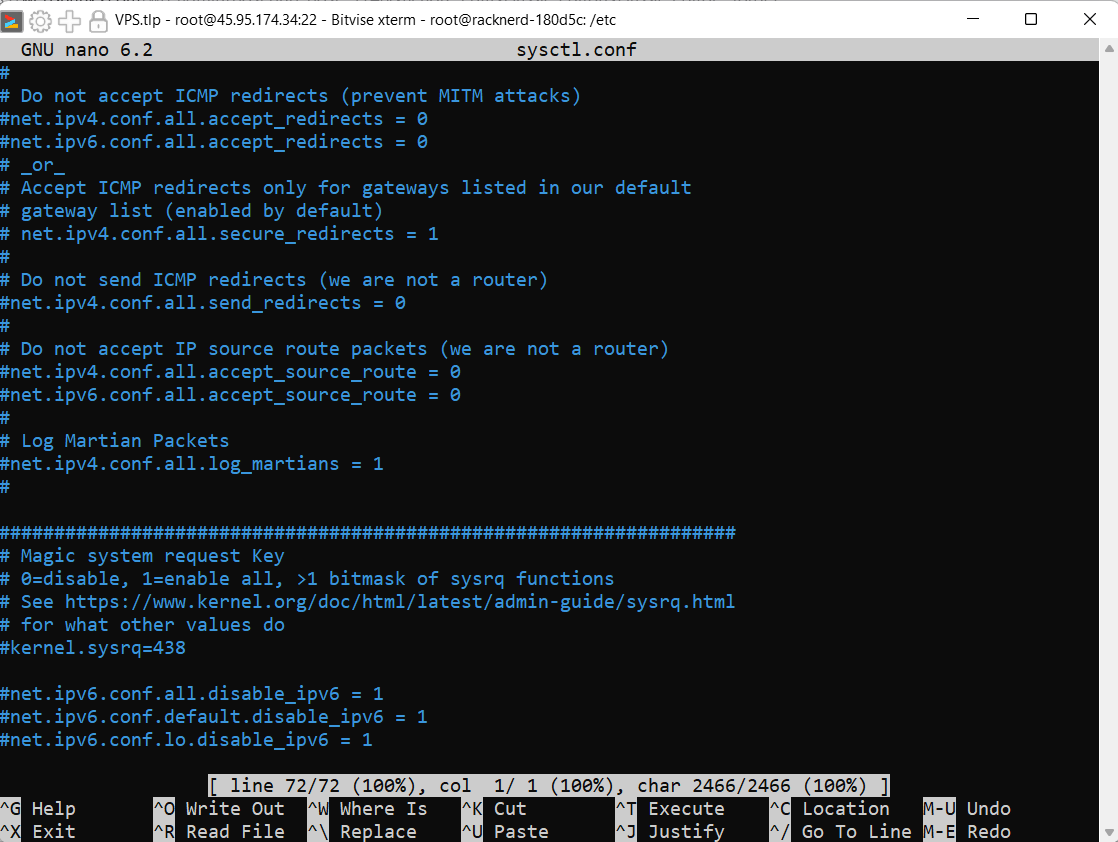Viewport: 1118px width, 842px height.
Task: Click the M-U Undo shortcut
Action: pyautogui.click(x=967, y=808)
